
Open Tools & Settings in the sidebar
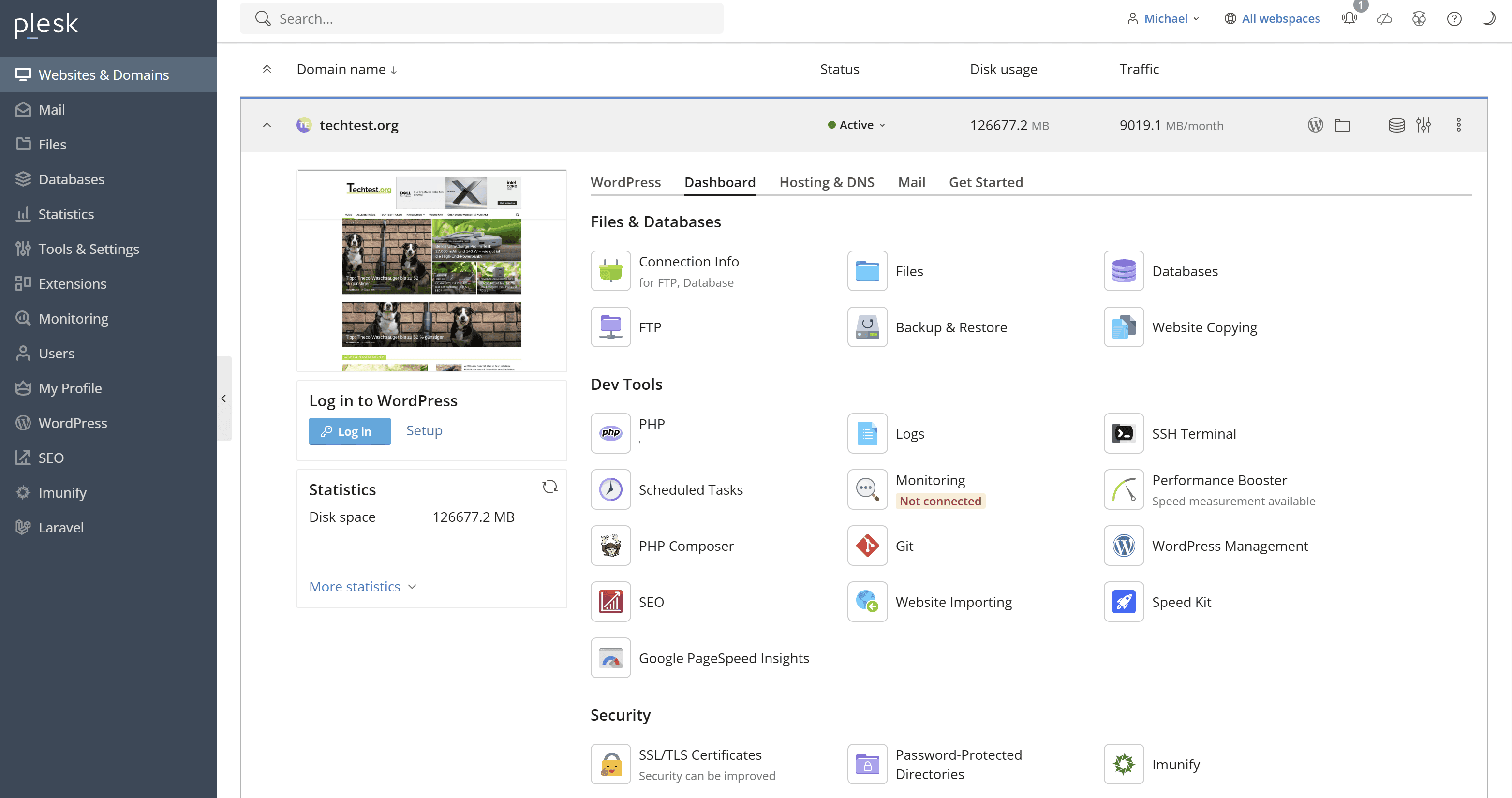coord(108,249)
